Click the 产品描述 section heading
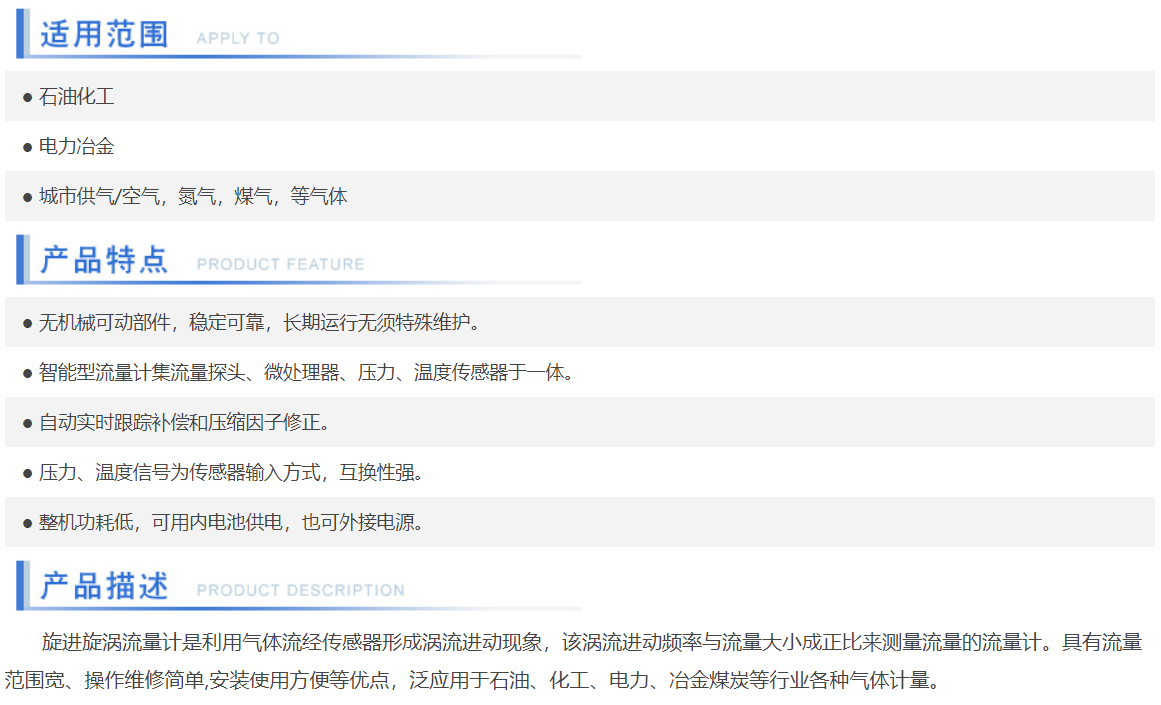Viewport: 1161px width, 705px height. (x=104, y=586)
